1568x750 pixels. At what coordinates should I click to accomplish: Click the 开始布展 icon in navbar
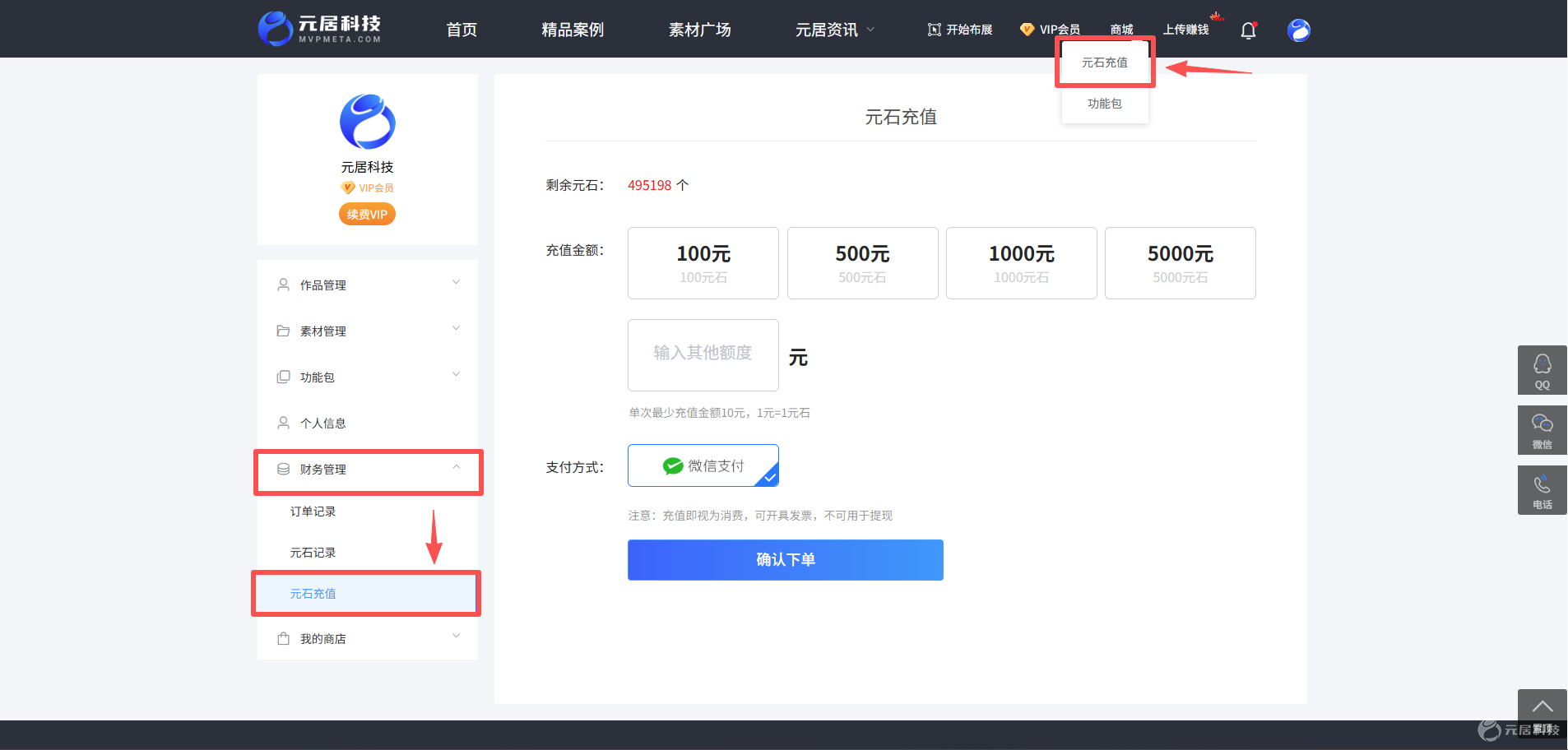[934, 30]
